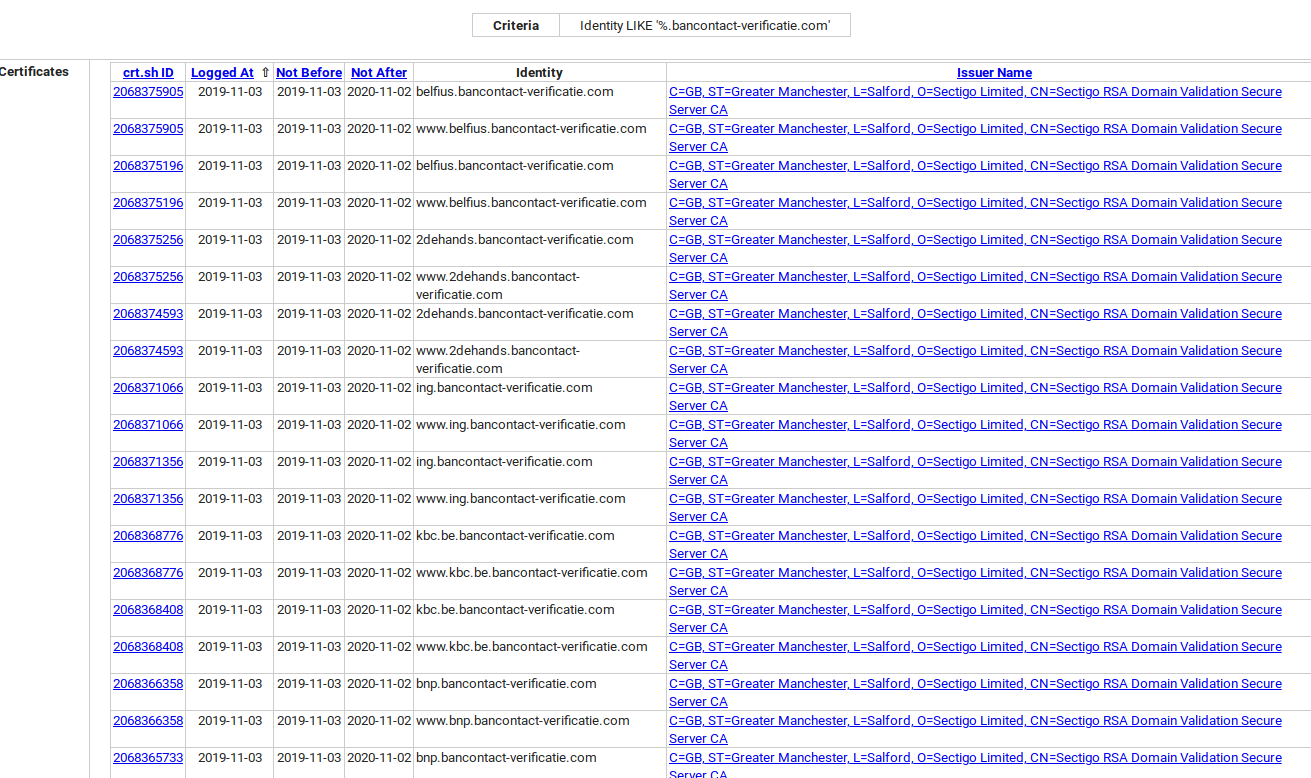The width and height of the screenshot is (1311, 778).
Task: Sort the table by Logged At
Action: (x=222, y=73)
